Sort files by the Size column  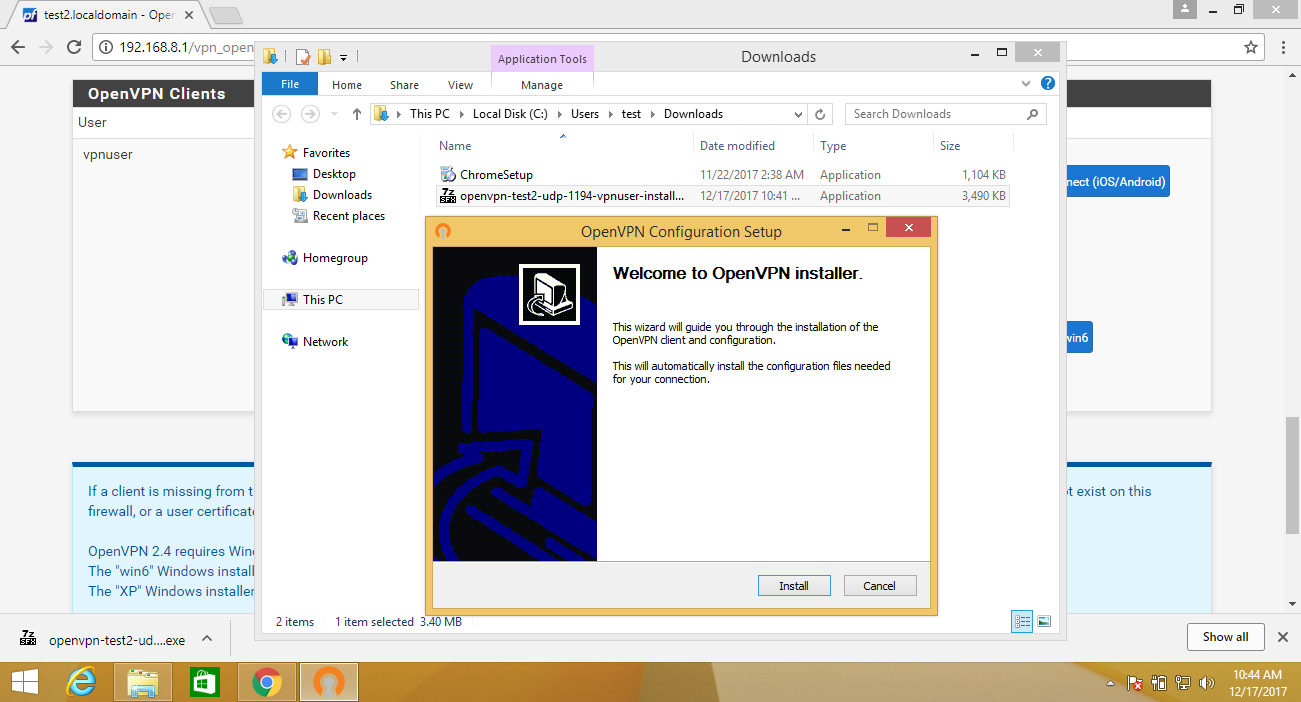pyautogui.click(x=950, y=146)
